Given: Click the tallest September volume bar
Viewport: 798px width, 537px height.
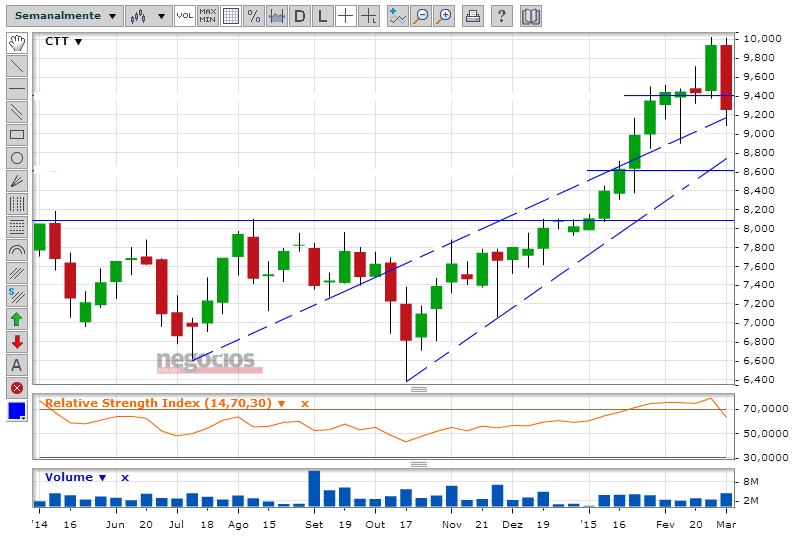Looking at the screenshot, I should (x=314, y=489).
